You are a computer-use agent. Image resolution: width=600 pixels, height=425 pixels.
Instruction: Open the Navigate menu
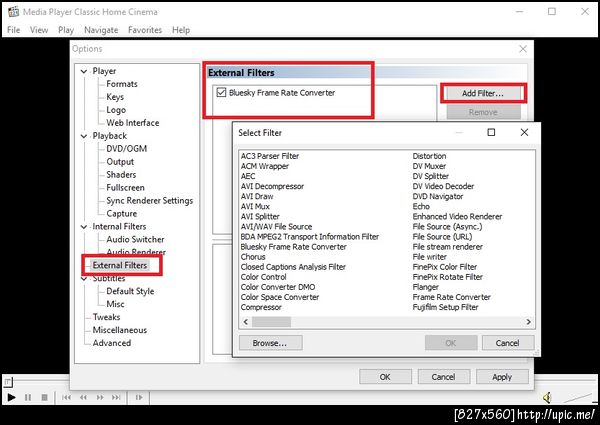pos(101,30)
